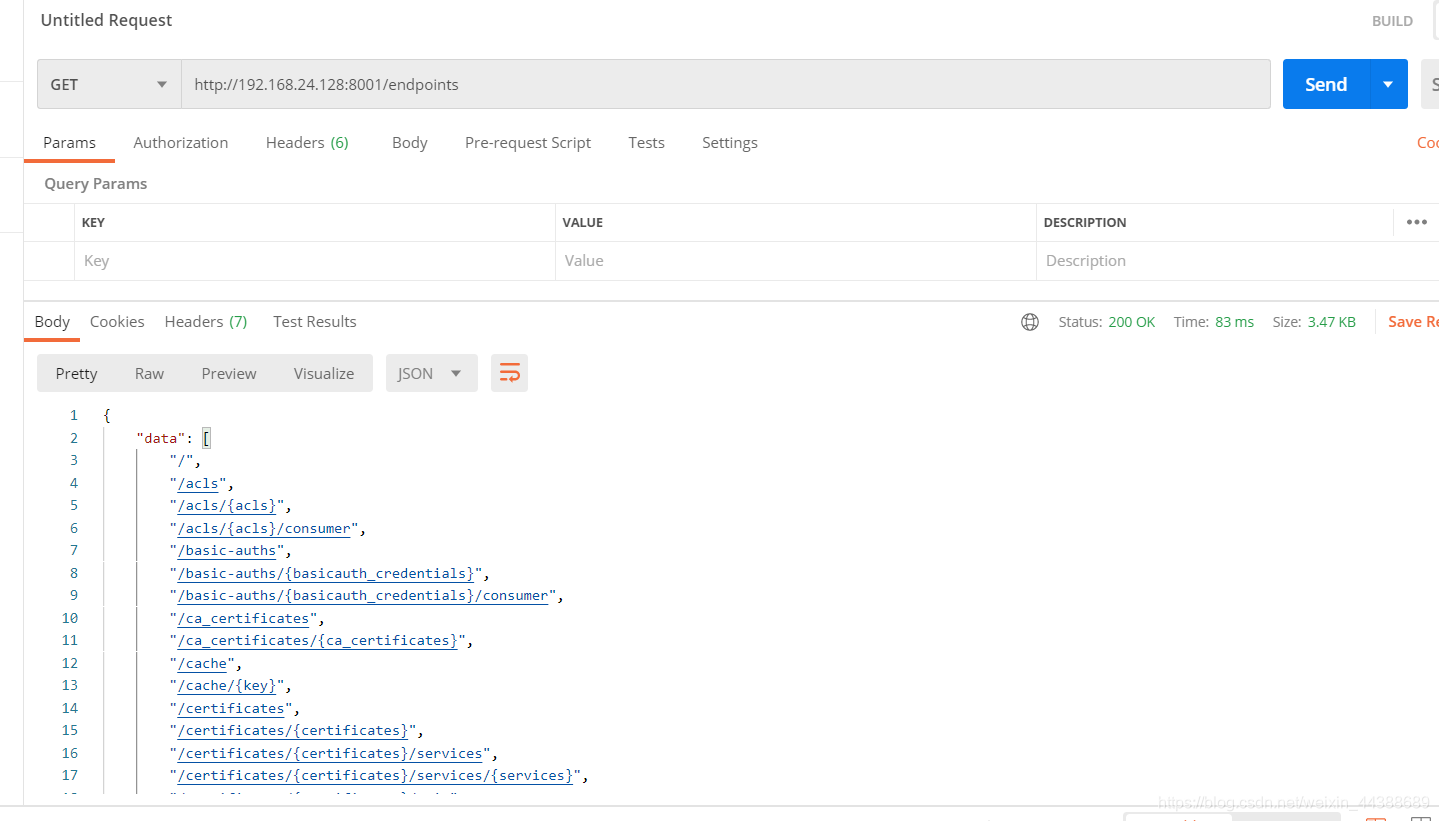
Task: Open the Tests tab
Action: click(646, 142)
